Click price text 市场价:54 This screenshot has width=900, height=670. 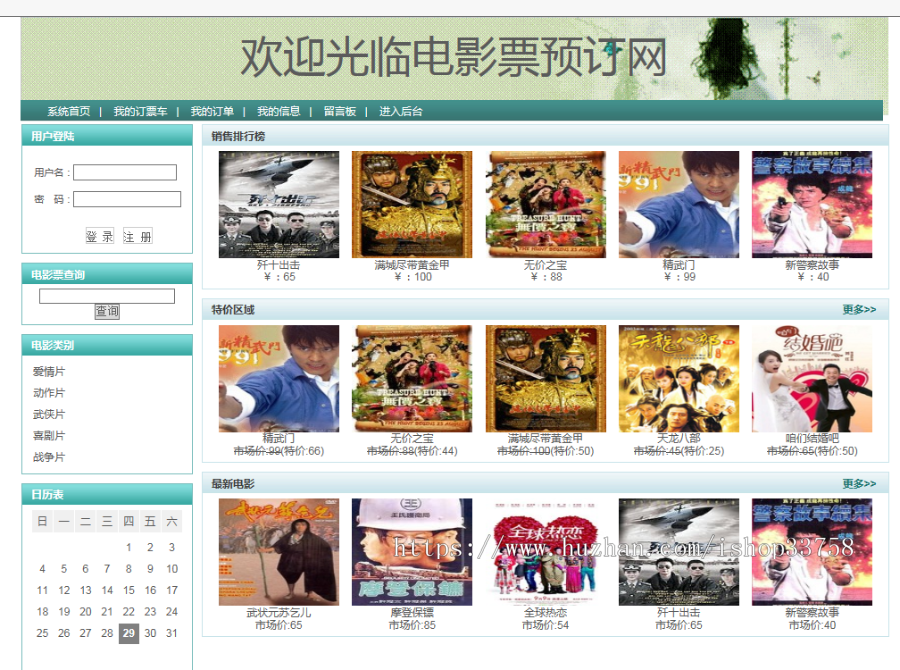point(545,625)
